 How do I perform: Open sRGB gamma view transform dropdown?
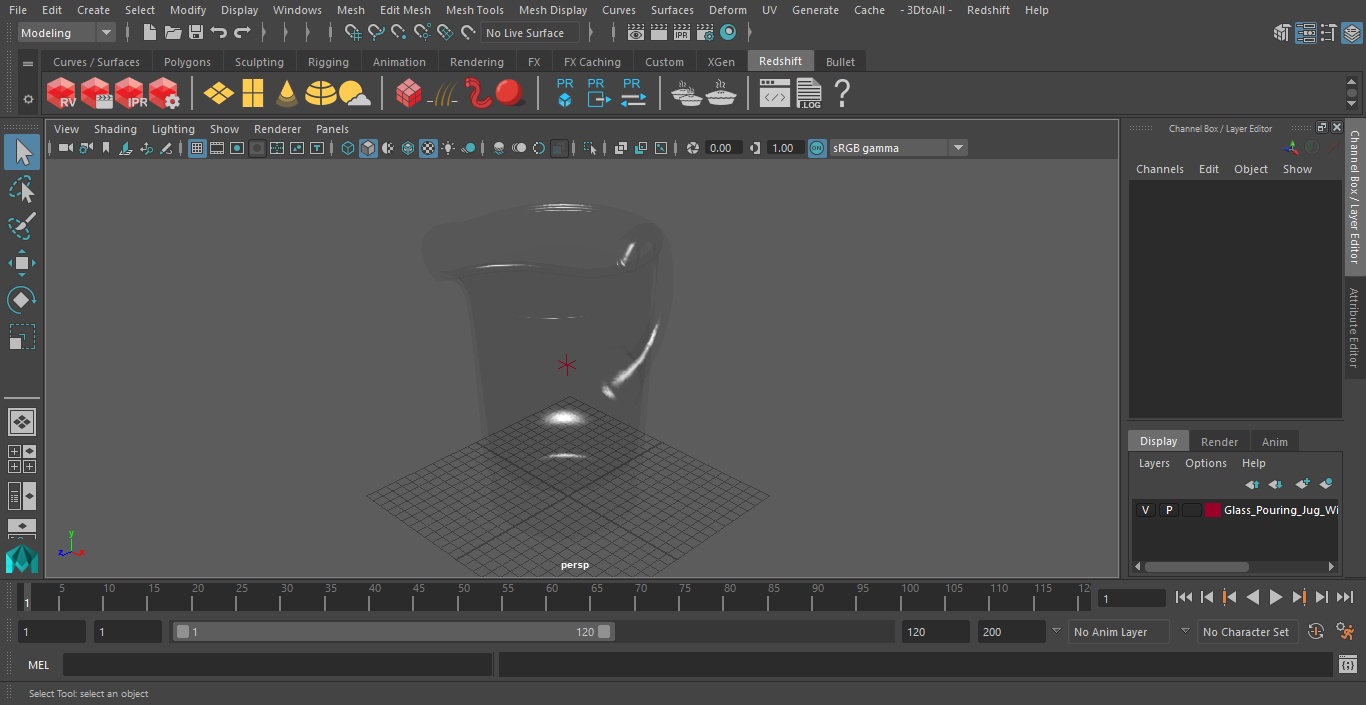point(897,148)
